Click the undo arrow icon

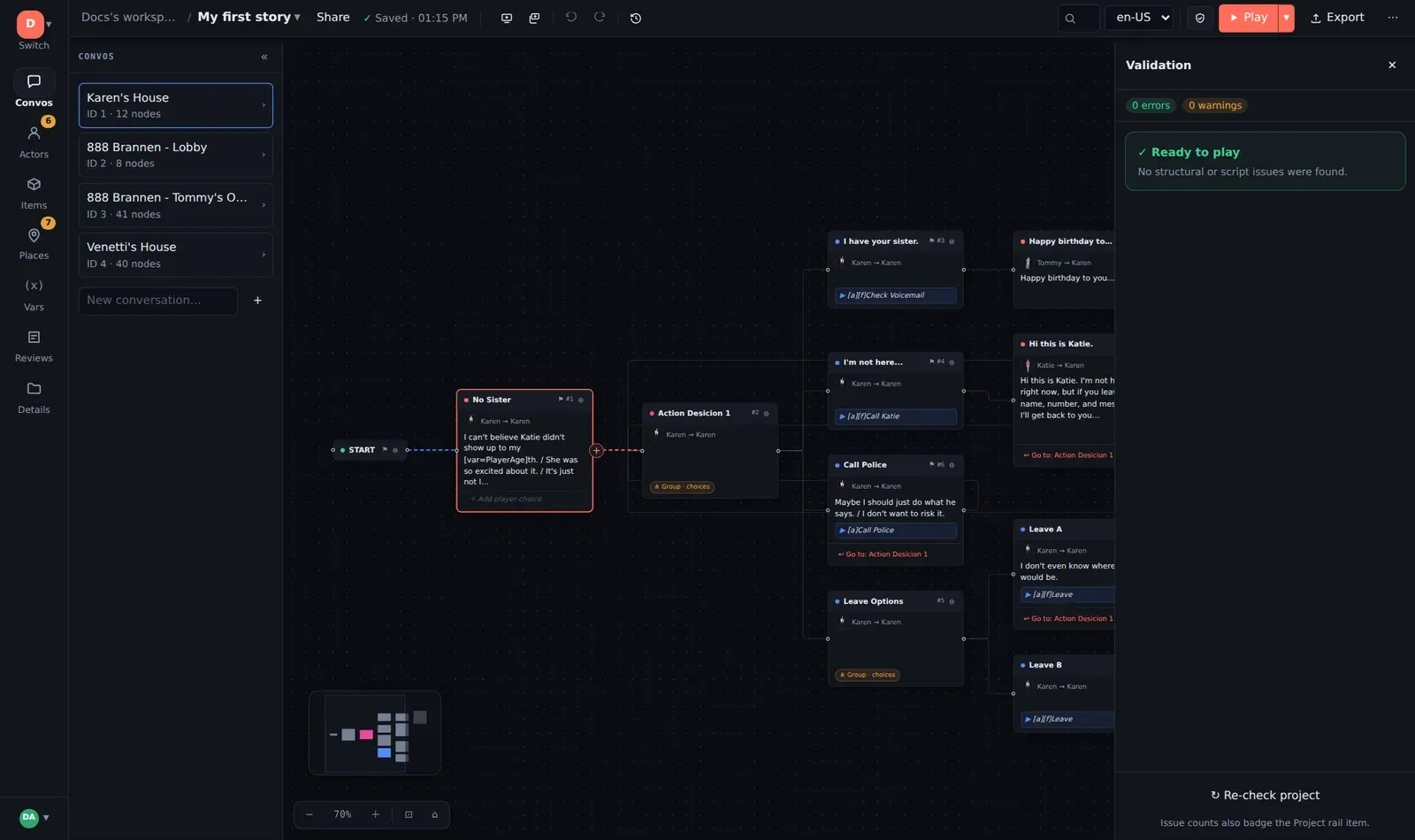[571, 18]
